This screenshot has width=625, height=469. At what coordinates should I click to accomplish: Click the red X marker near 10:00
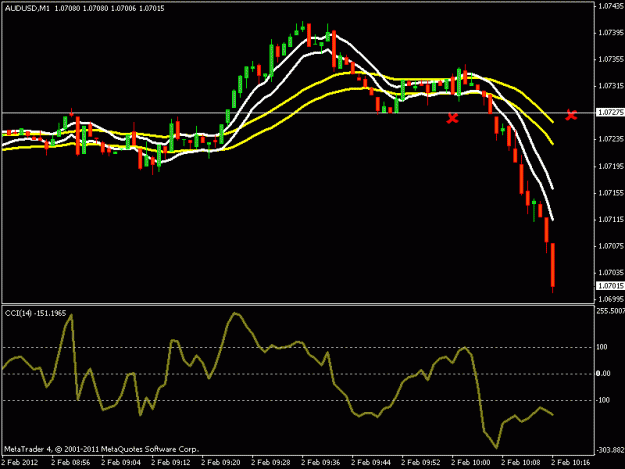point(452,118)
